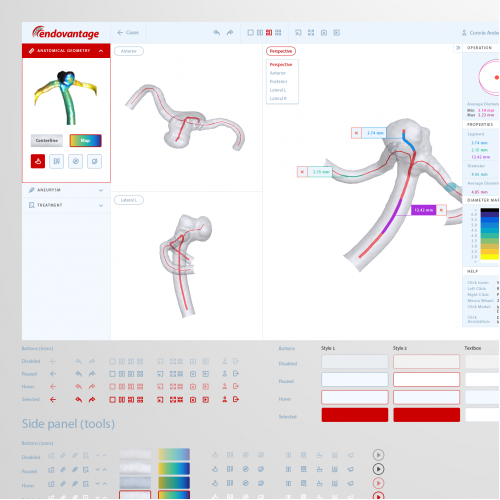500x500 pixels.
Task: Click the red dot in Operation cross-section circle
Action: click(x=497, y=77)
